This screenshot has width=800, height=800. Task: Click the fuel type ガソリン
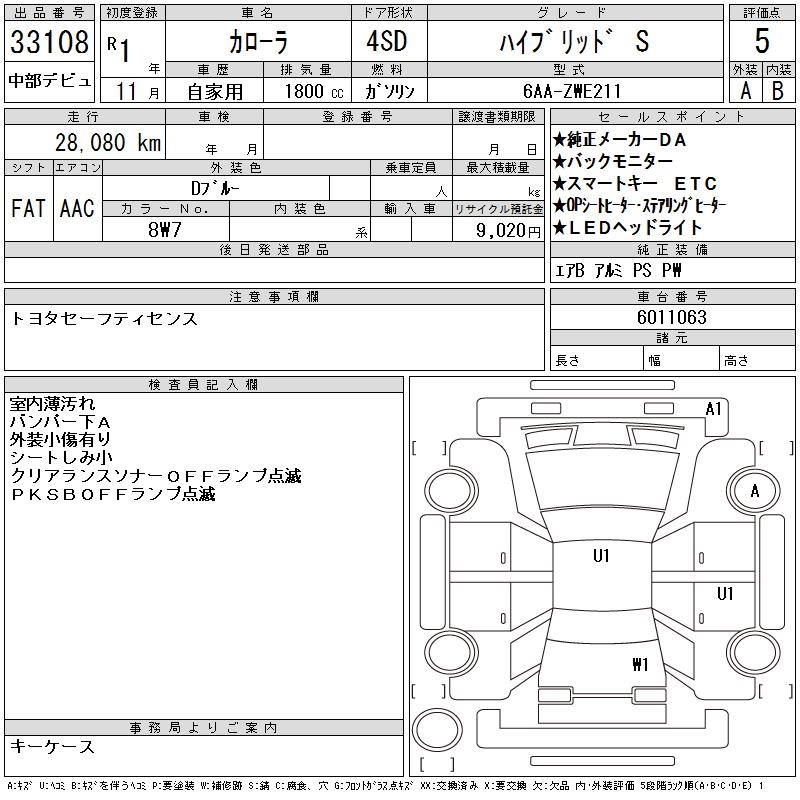(x=390, y=91)
